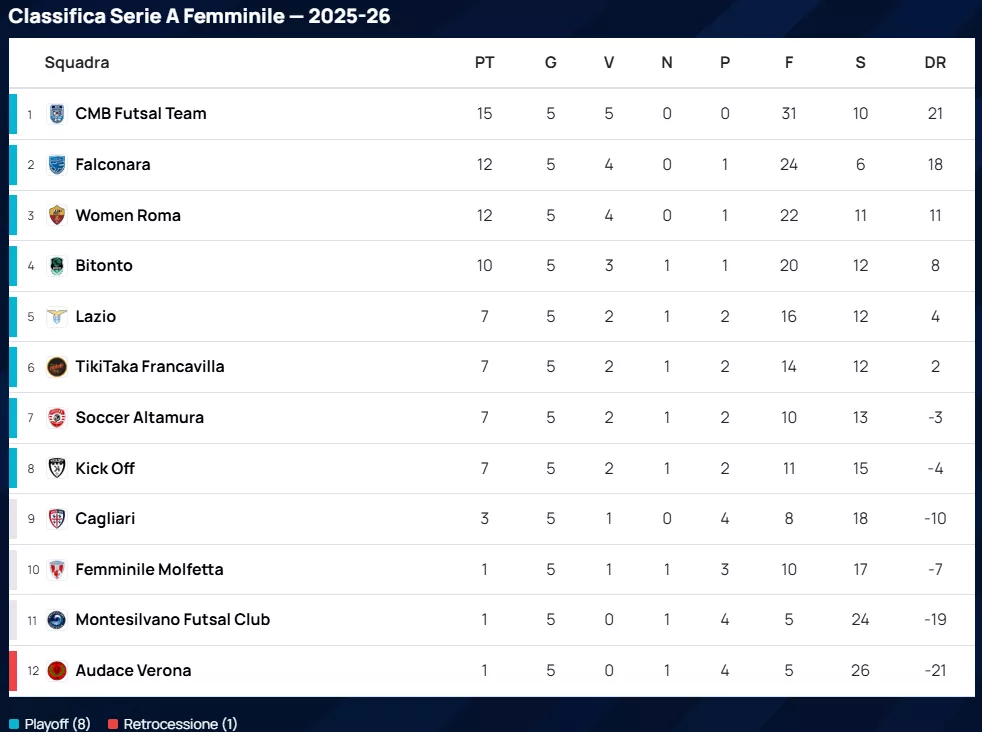Click the red Retrocessione legend swatch
The image size is (982, 732).
[x=113, y=724]
